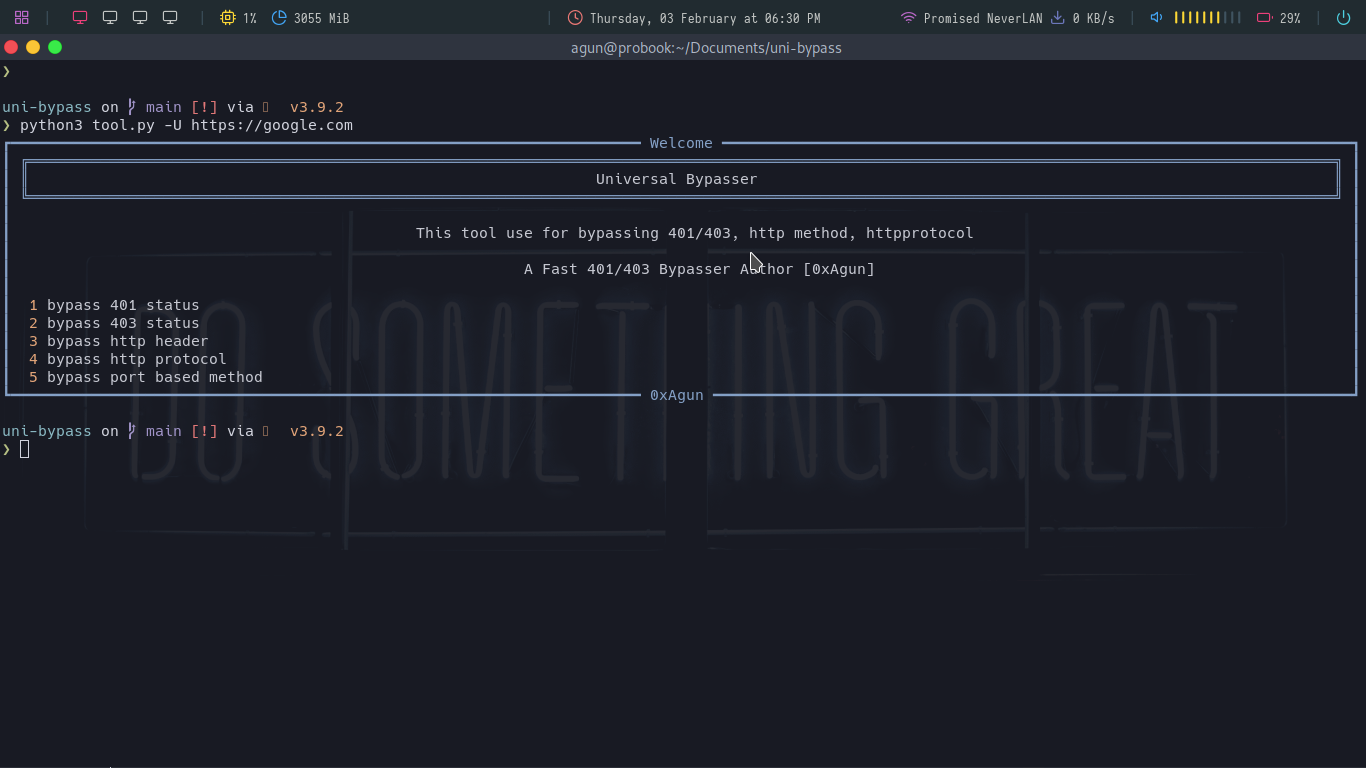Open the power menu icon

click(1343, 18)
